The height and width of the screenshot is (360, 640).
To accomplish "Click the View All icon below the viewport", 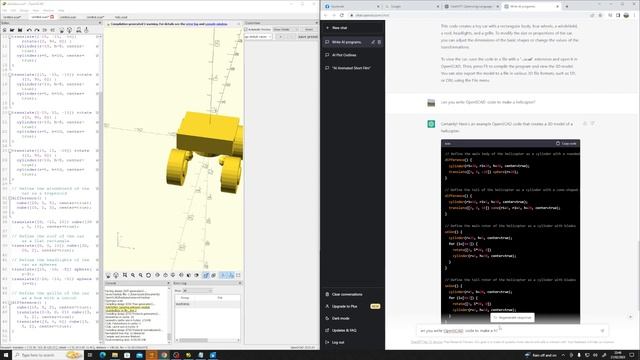I will click(x=125, y=276).
